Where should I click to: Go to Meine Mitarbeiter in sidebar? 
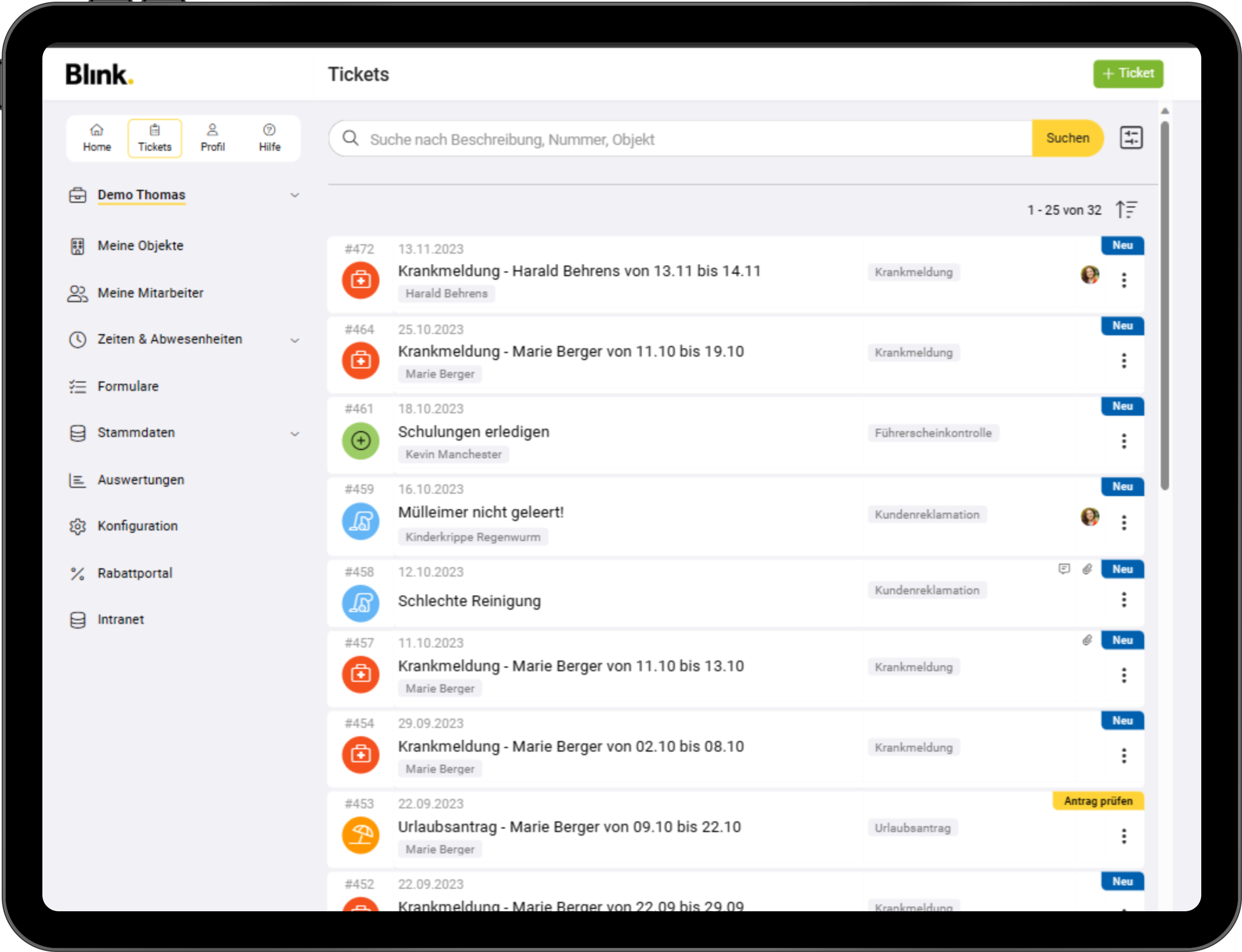click(150, 293)
